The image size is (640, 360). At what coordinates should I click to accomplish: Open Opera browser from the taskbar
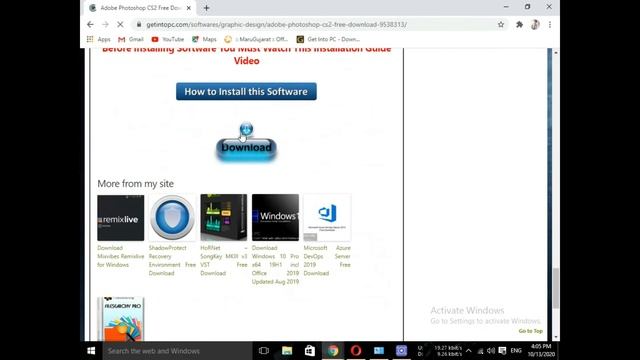(x=356, y=351)
